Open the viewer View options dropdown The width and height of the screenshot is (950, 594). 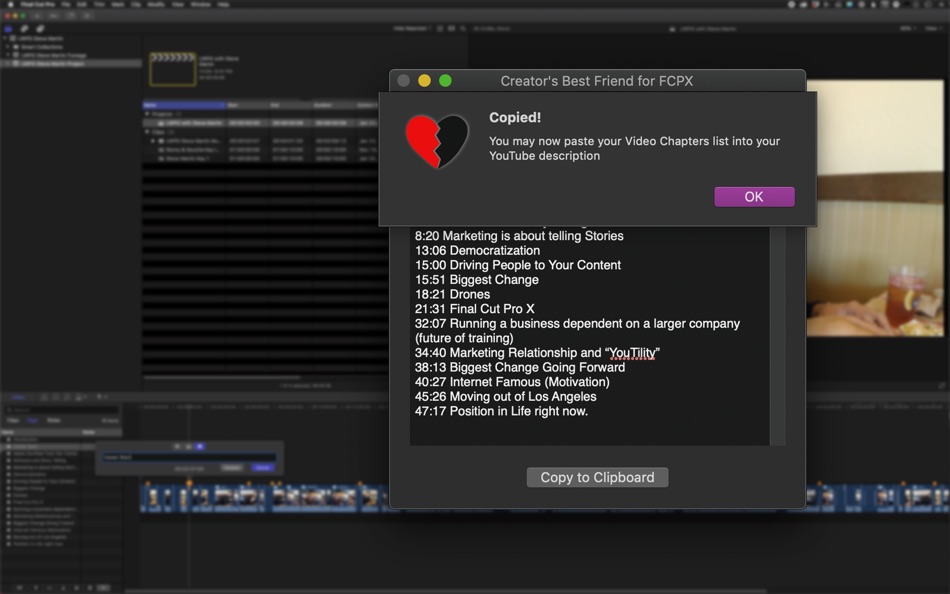click(x=933, y=28)
